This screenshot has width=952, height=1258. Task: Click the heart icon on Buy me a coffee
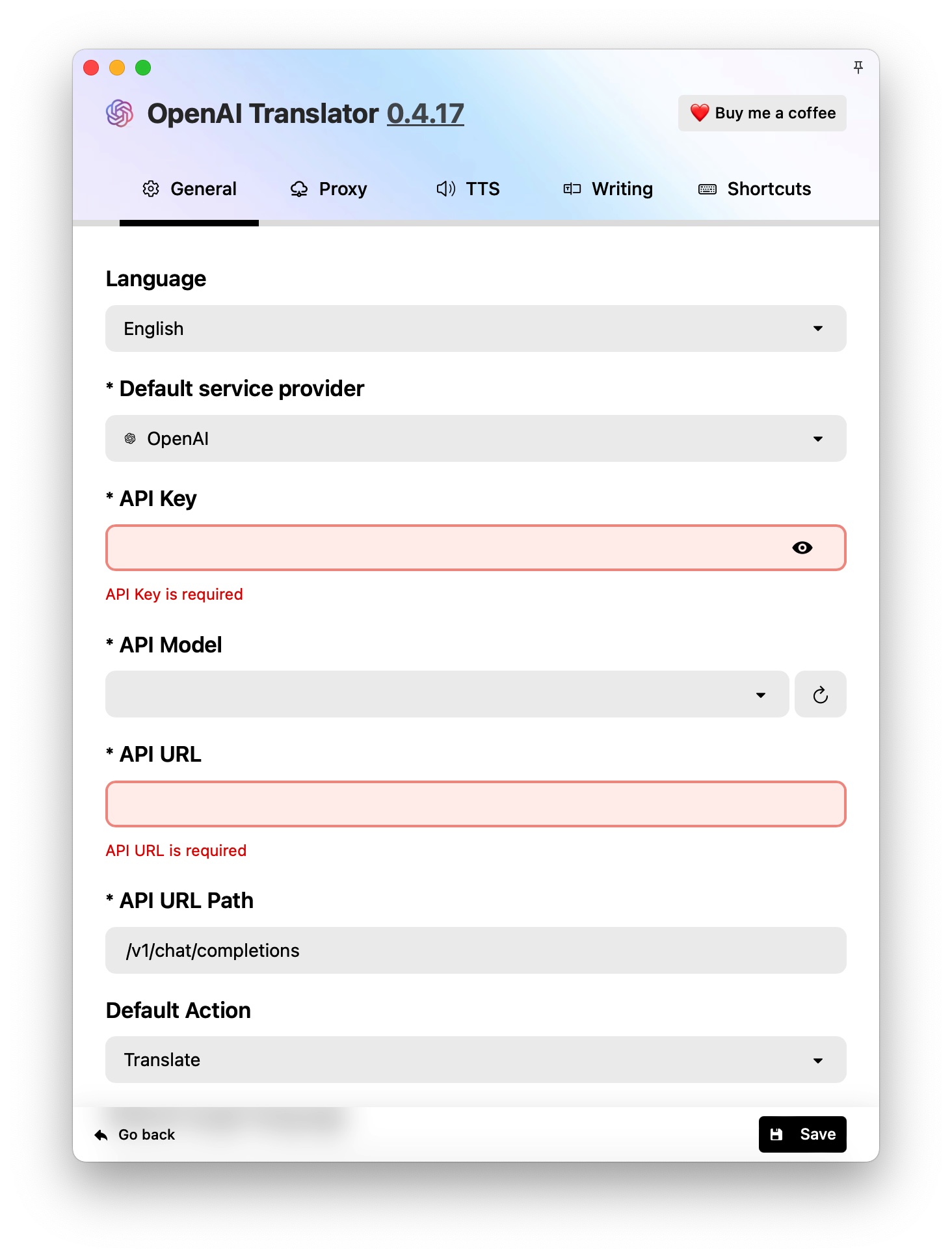[x=699, y=113]
